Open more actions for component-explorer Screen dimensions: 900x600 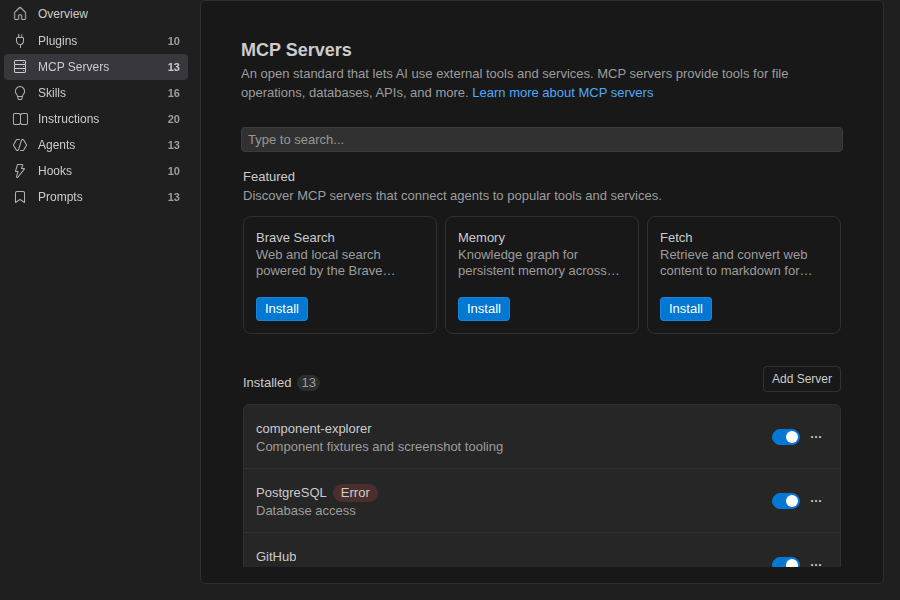[x=816, y=437]
